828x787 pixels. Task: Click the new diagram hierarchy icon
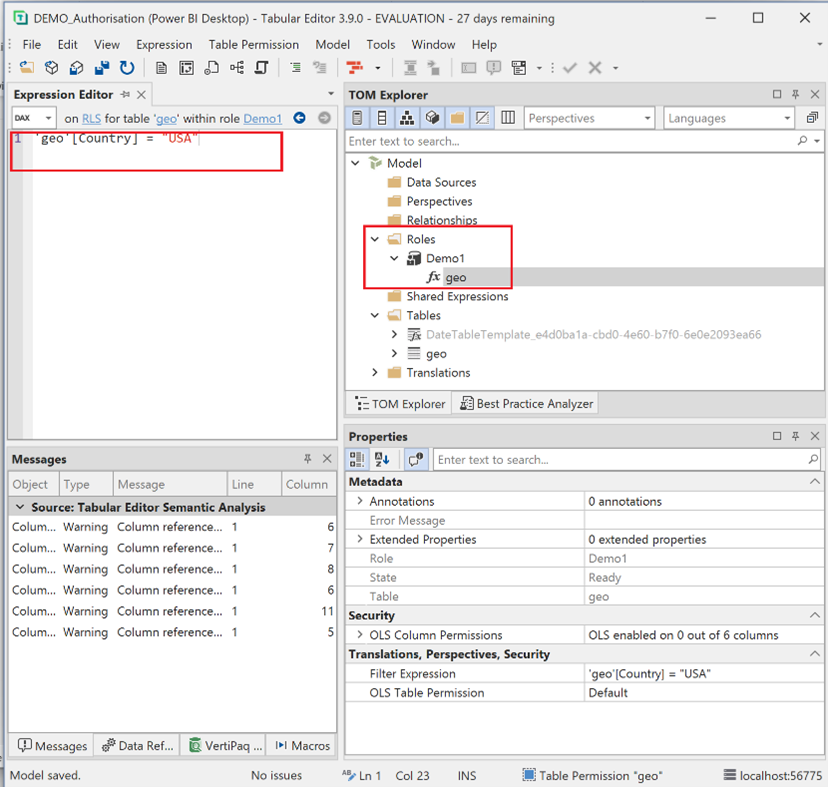point(237,68)
